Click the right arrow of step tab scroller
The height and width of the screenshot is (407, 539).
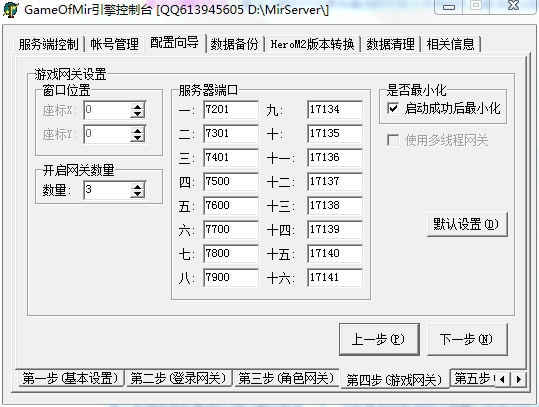click(519, 380)
